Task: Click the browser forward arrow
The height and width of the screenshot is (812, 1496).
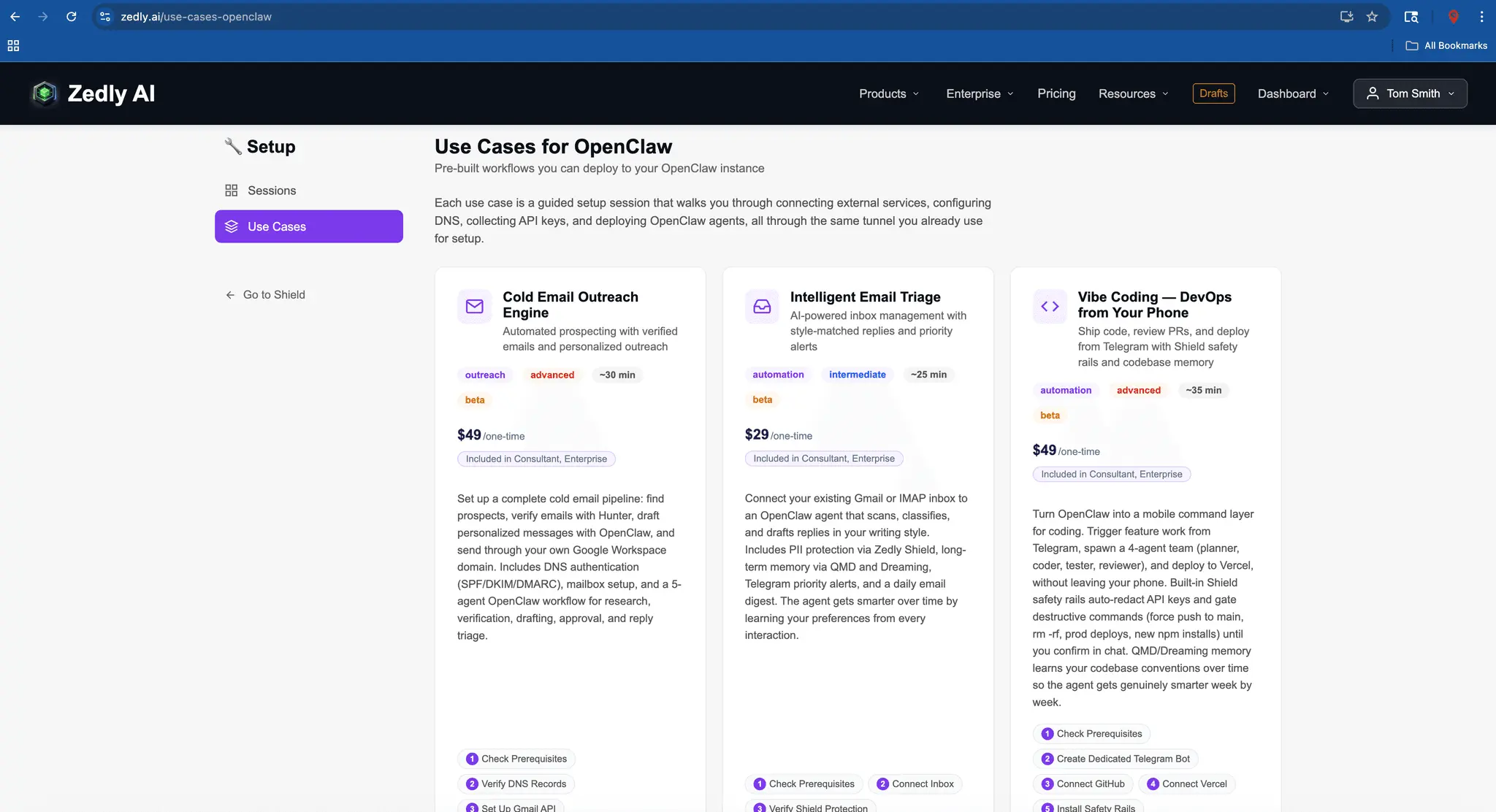Action: [x=43, y=16]
